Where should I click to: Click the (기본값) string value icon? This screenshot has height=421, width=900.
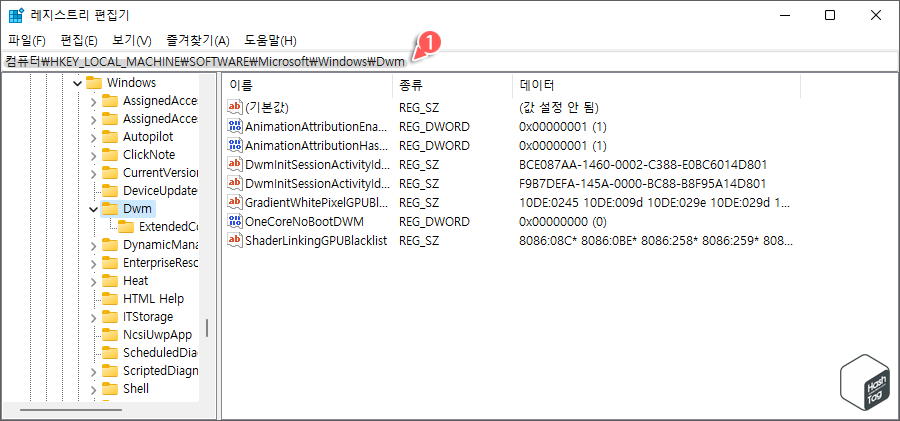pyautogui.click(x=235, y=107)
